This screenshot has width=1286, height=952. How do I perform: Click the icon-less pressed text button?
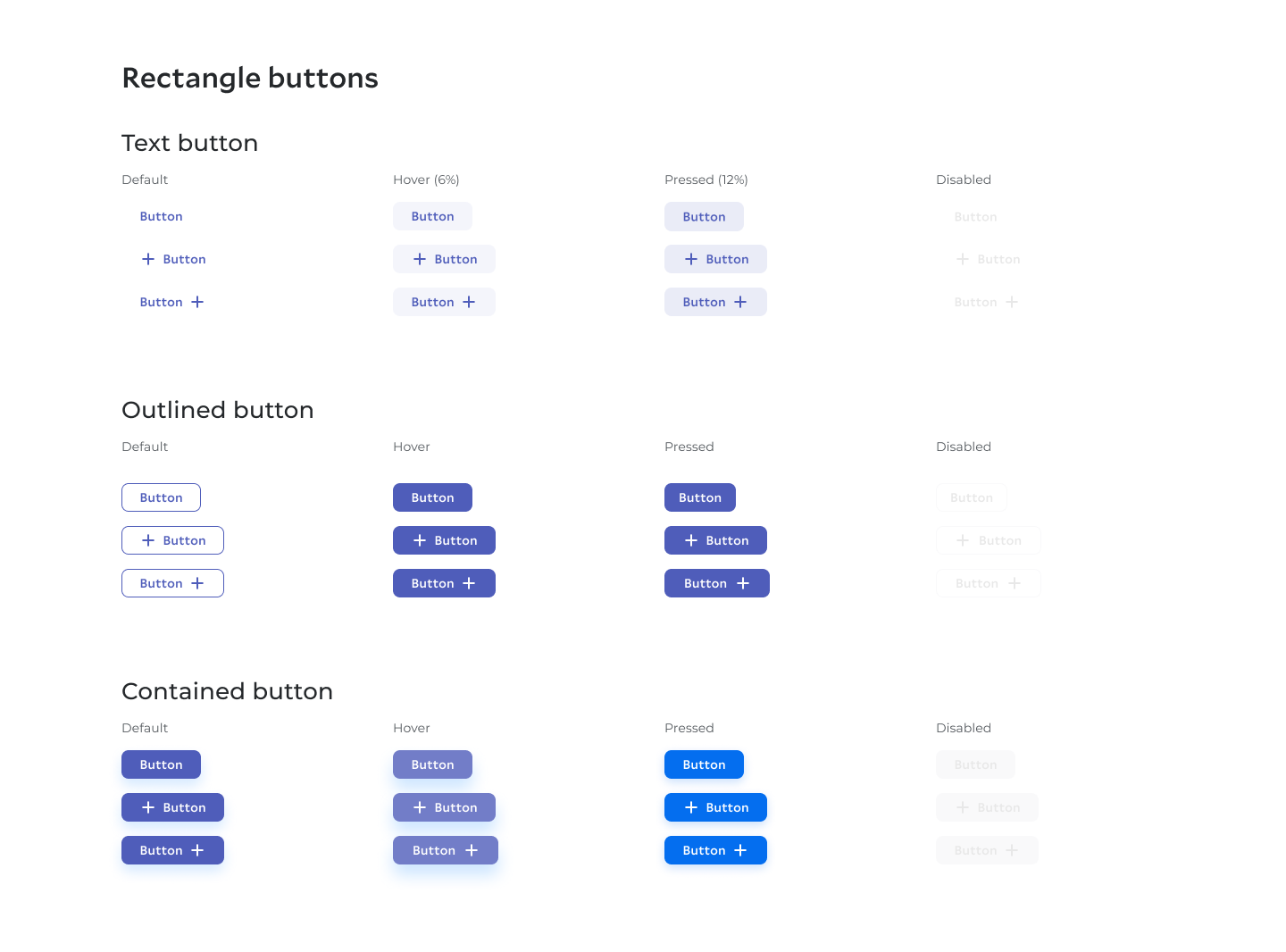pos(704,216)
